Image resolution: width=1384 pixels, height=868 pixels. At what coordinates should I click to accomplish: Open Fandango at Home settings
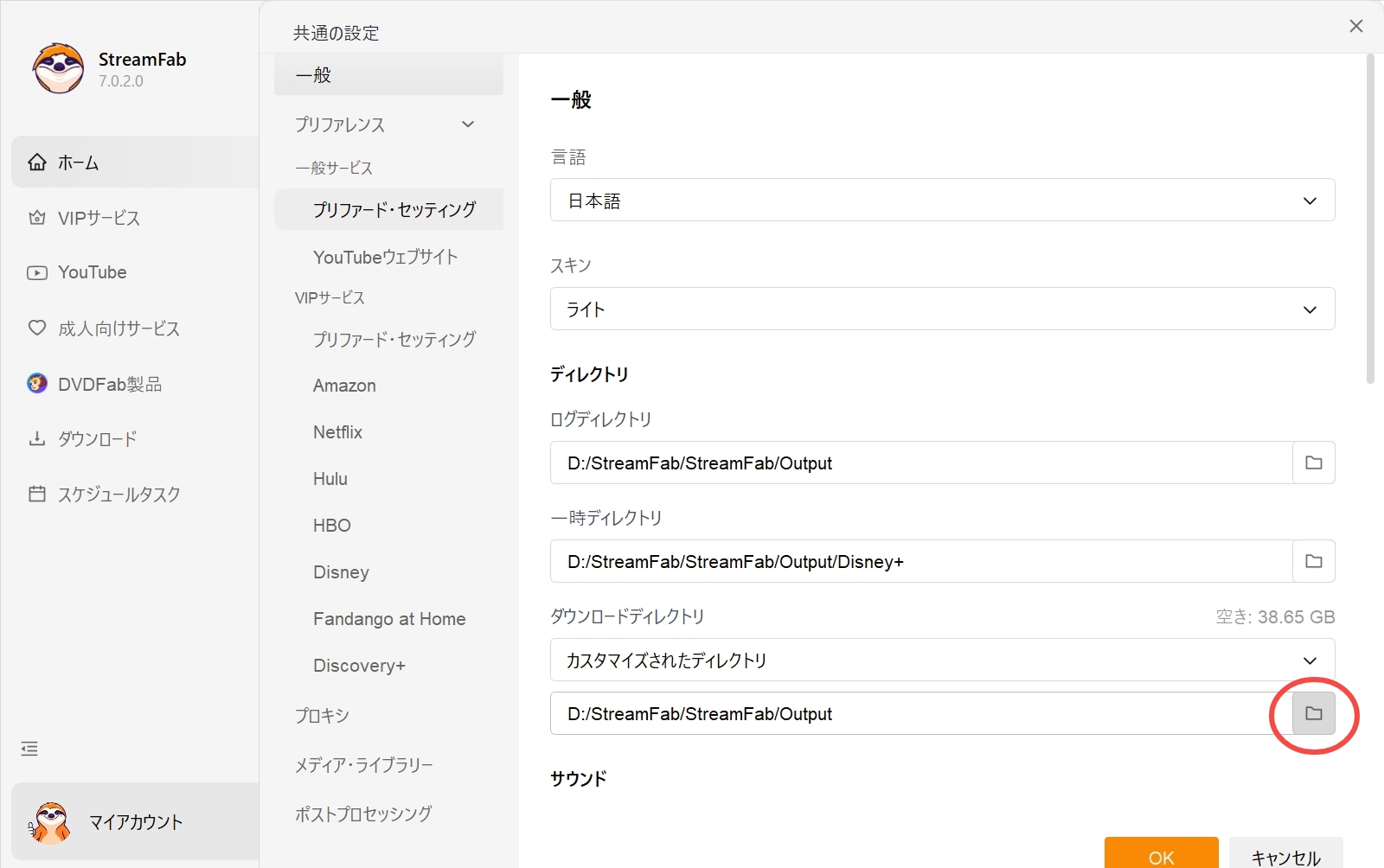(388, 619)
